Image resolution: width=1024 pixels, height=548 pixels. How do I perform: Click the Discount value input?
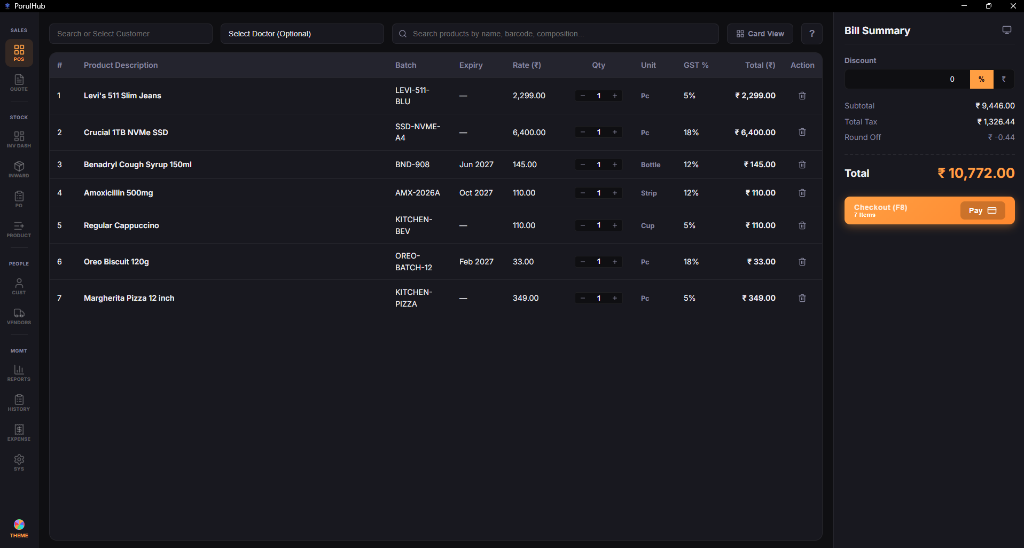pos(907,79)
